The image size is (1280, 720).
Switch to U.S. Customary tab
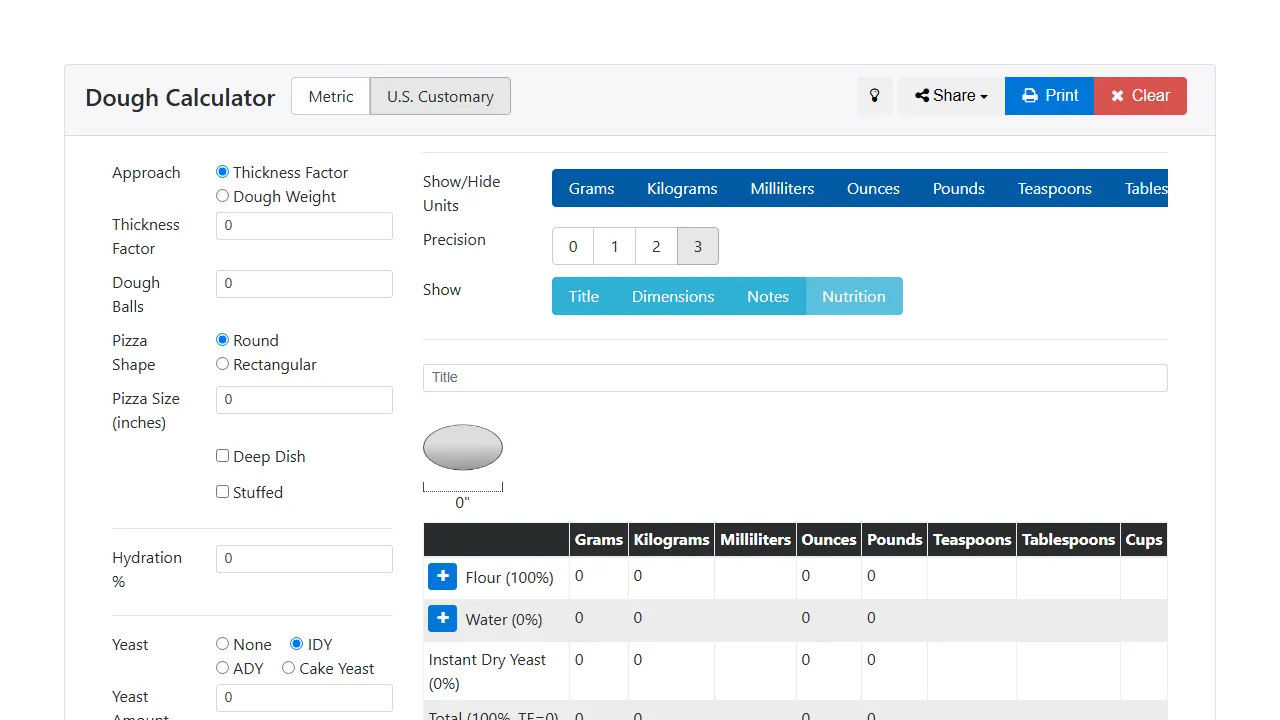click(440, 96)
